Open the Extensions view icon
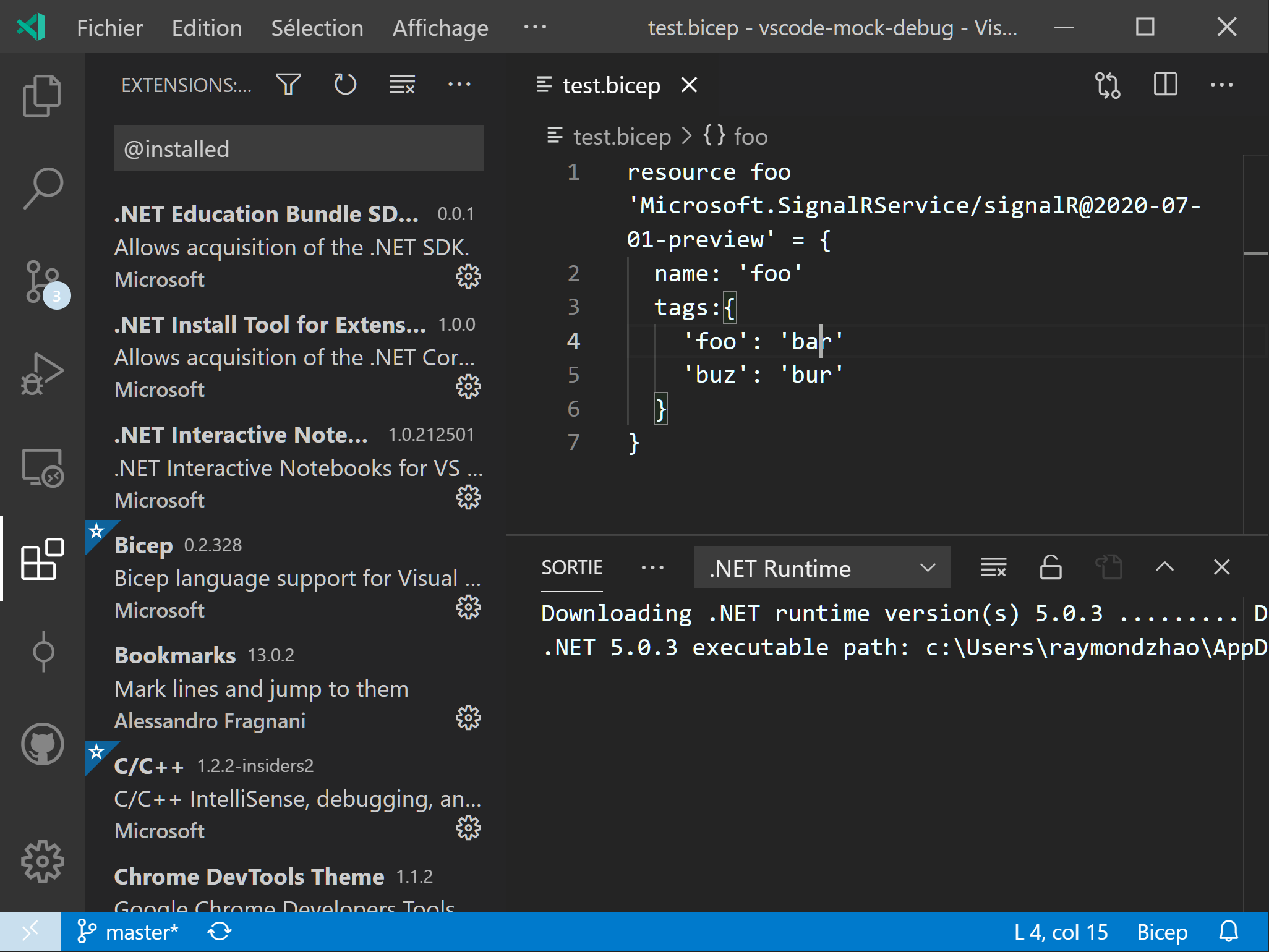This screenshot has width=1269, height=952. tap(42, 559)
